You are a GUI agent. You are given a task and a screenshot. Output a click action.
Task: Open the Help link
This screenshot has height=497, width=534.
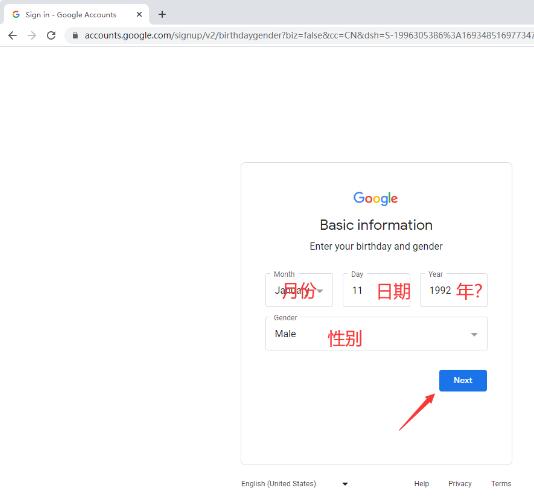point(422,484)
